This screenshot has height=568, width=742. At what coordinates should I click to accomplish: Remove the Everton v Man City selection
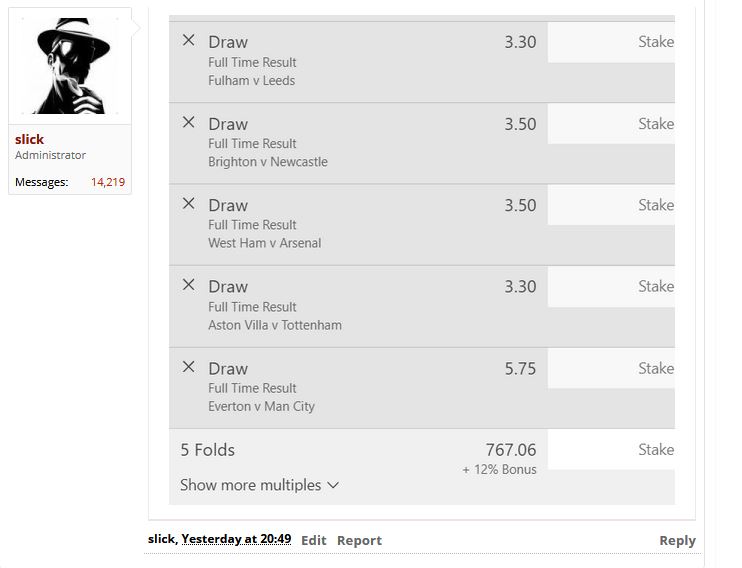[188, 367]
